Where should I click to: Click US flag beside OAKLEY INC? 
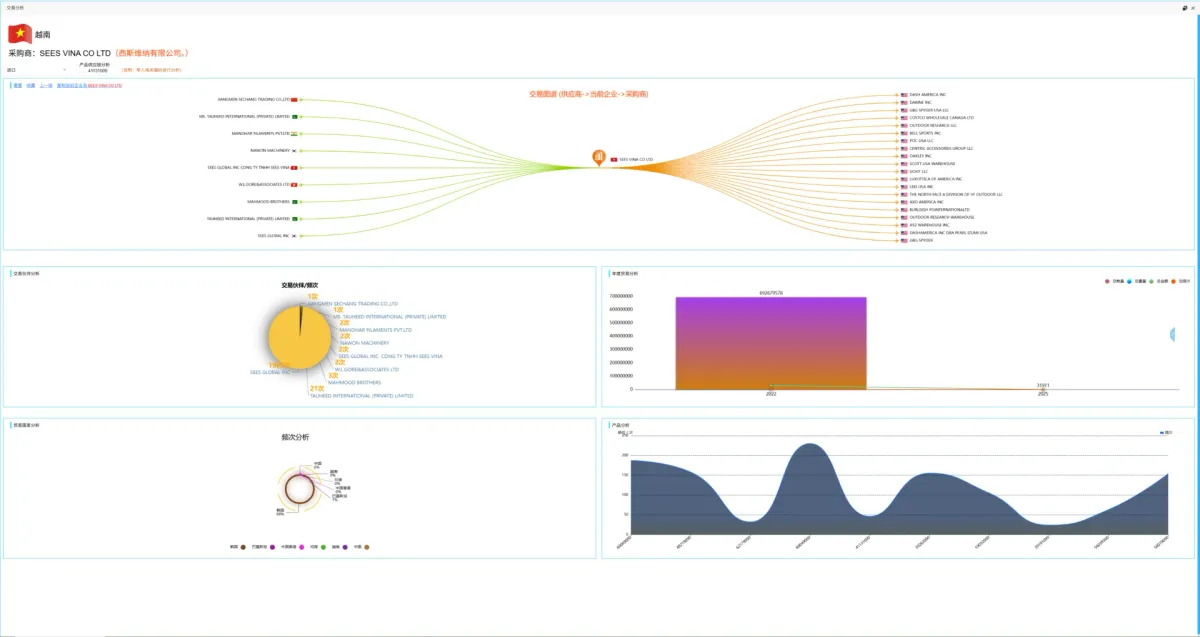[904, 156]
